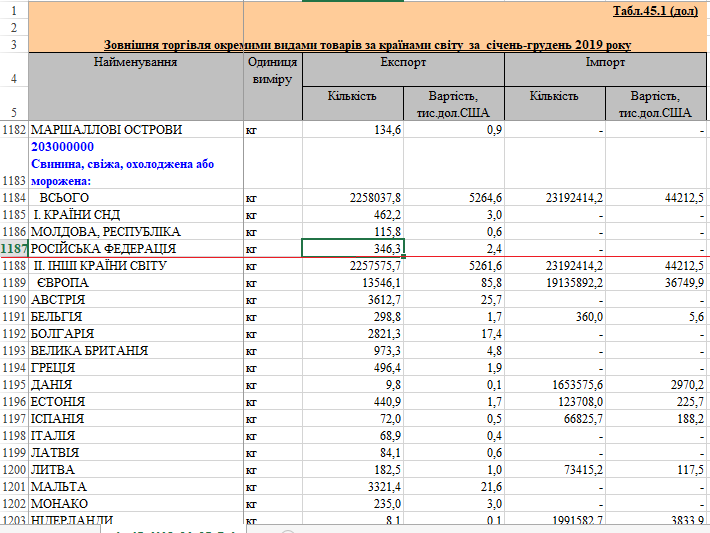Click import value 188,2 for ІСПАНІЯ

pyautogui.click(x=656, y=418)
